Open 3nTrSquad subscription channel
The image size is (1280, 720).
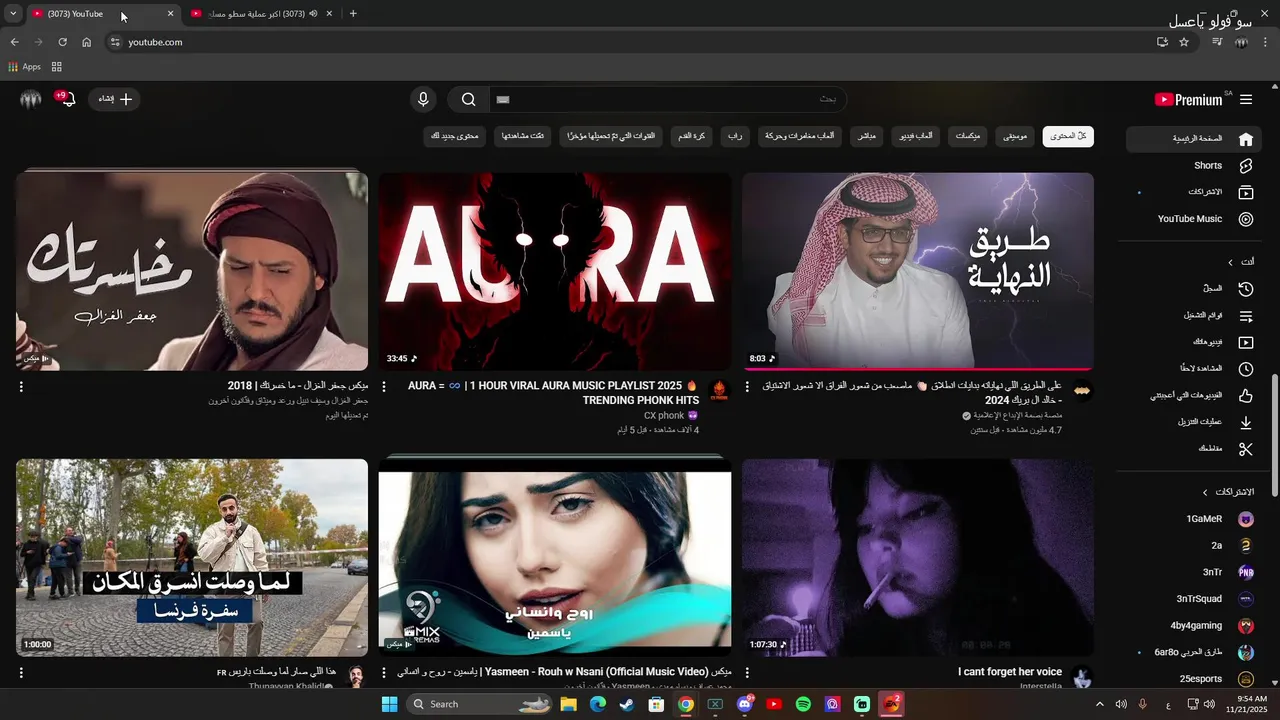click(1195, 599)
